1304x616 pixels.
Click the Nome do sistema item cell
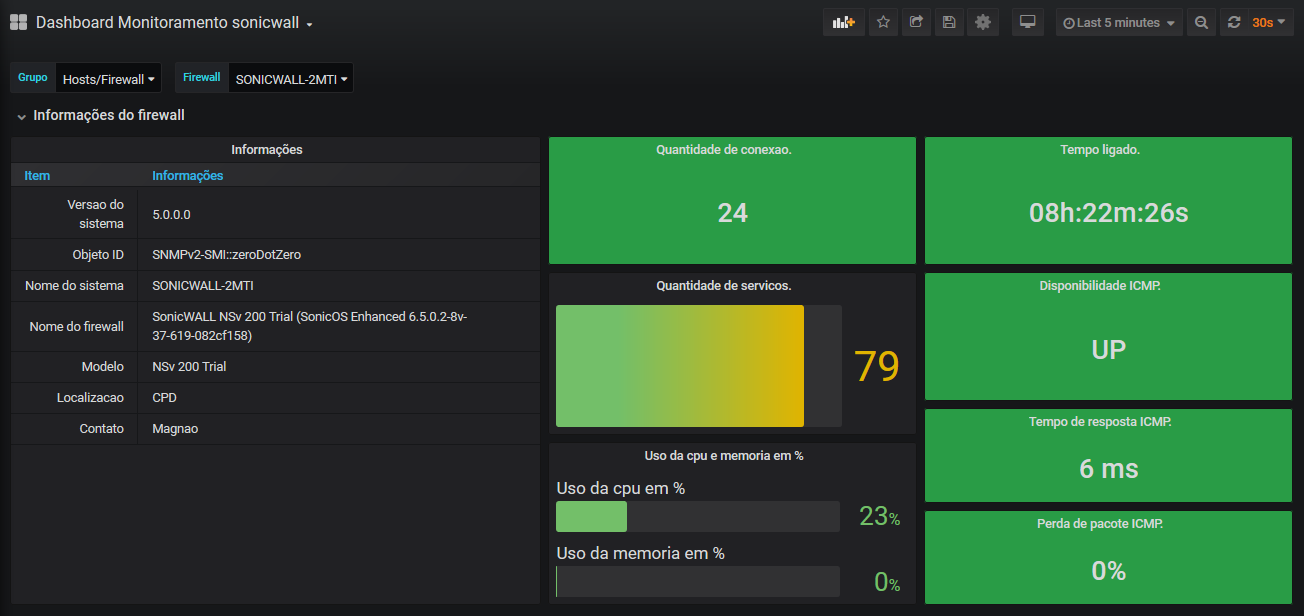[75, 286]
